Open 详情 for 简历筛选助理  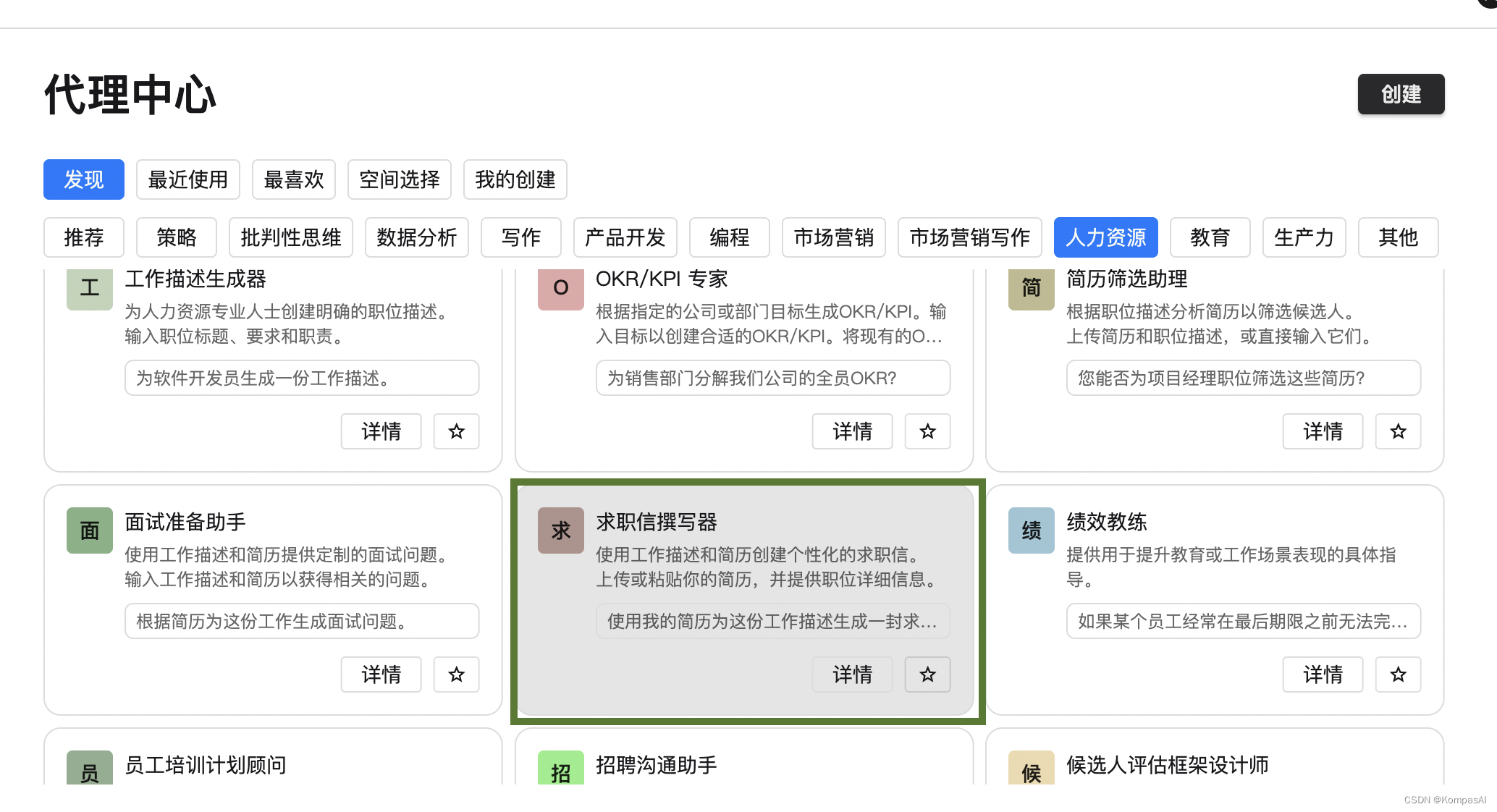pyautogui.click(x=1323, y=431)
